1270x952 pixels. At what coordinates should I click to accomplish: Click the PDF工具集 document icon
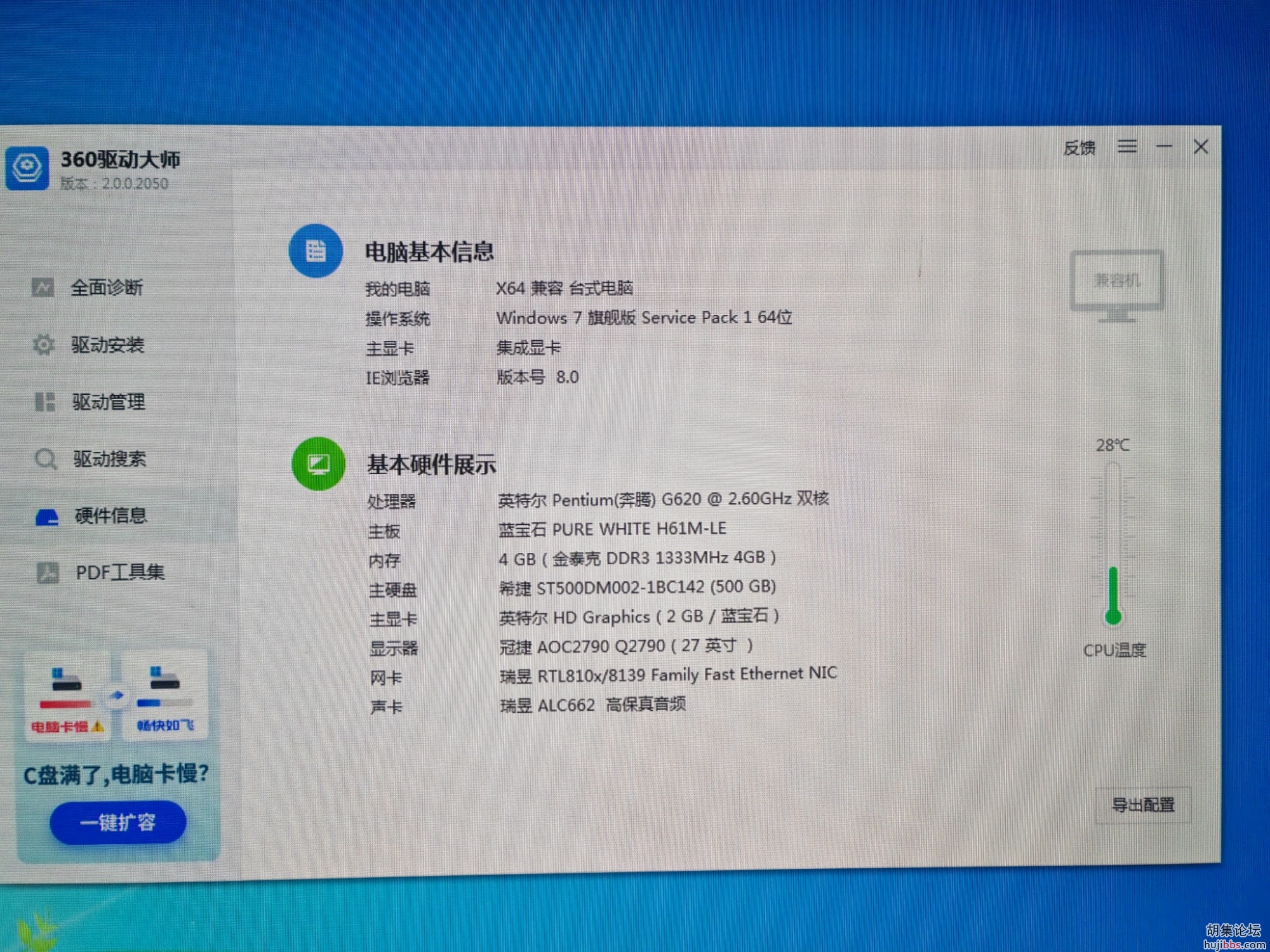48,572
